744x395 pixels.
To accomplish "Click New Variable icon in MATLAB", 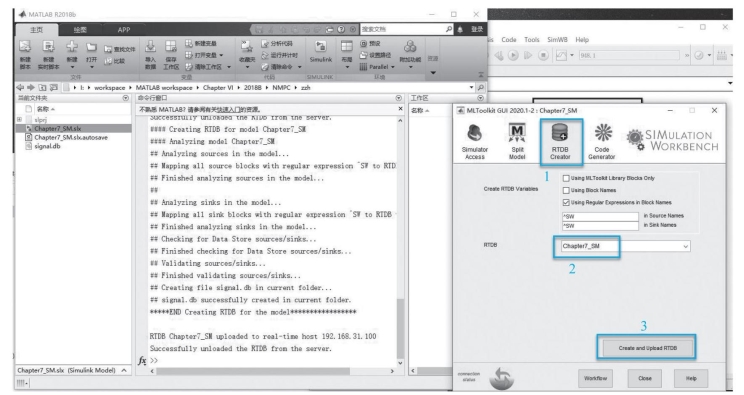I will pos(189,43).
